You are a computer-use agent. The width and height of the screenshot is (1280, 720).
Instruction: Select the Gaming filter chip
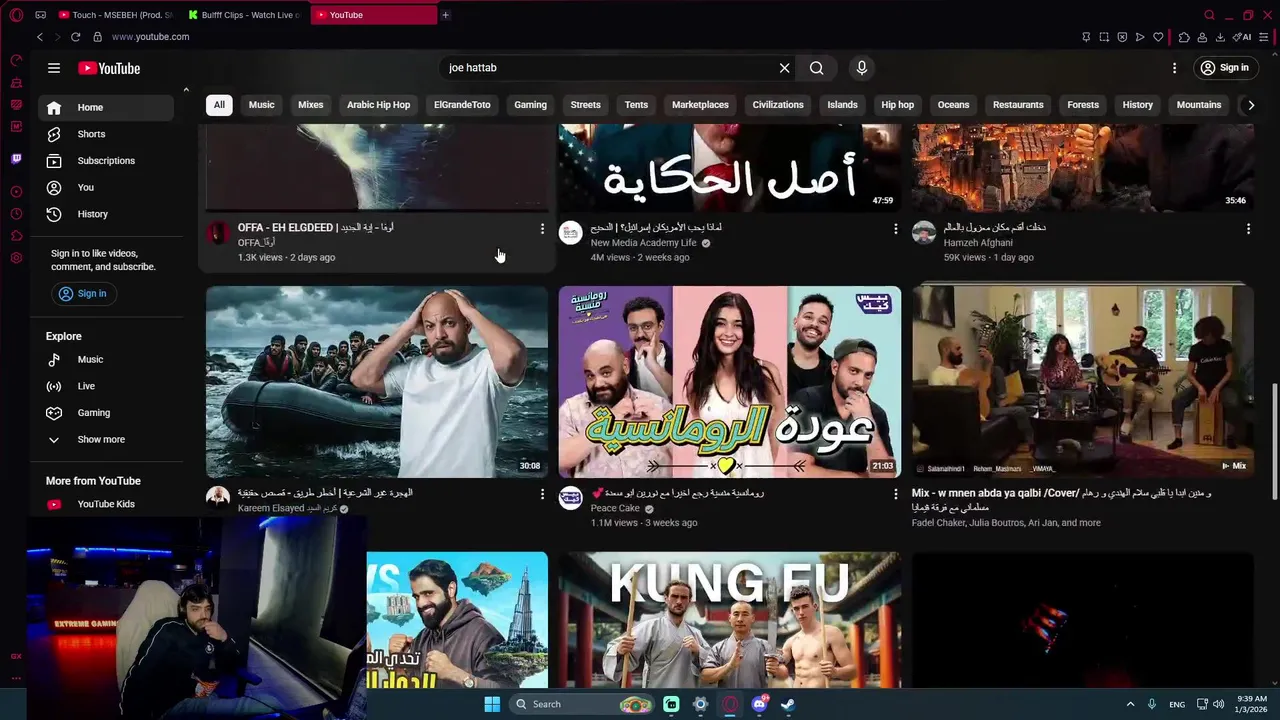tap(530, 105)
